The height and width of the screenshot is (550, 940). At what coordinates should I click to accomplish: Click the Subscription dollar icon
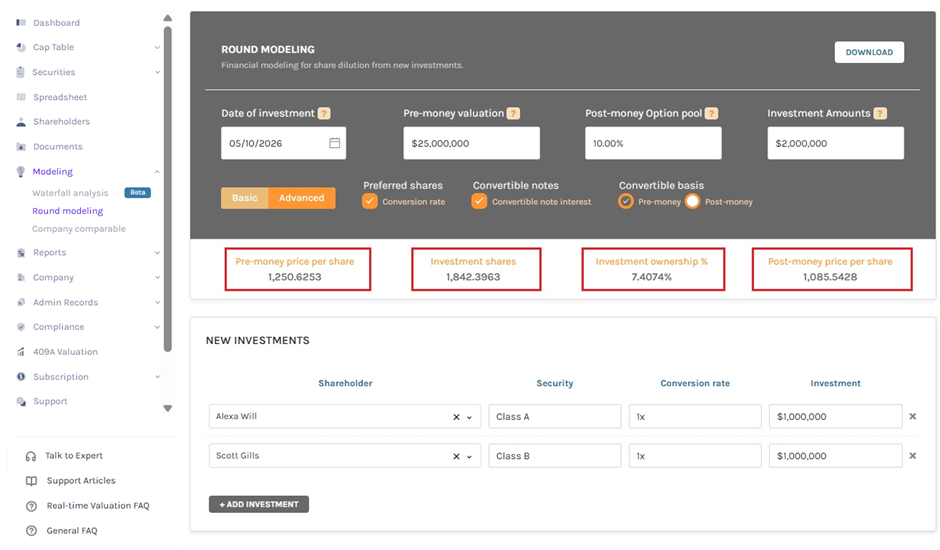pyautogui.click(x=21, y=377)
